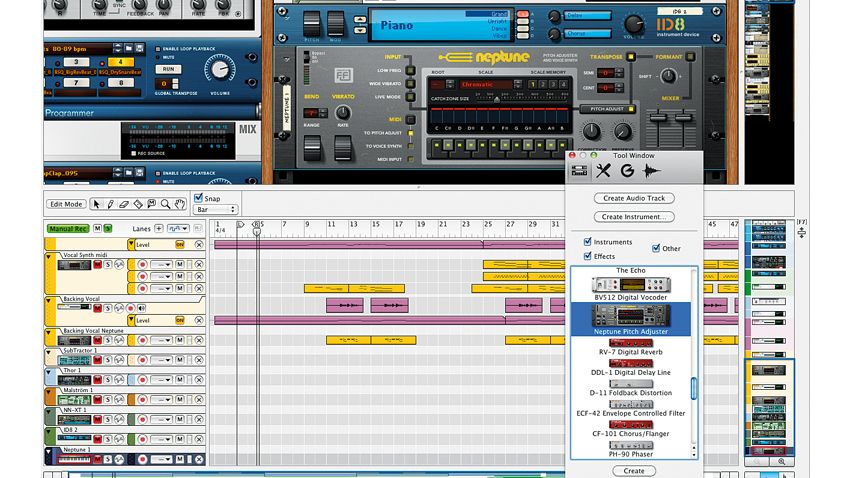Screen dimensions: 850x478
Task: Toggle the Manual Rec button
Action: tap(68, 229)
